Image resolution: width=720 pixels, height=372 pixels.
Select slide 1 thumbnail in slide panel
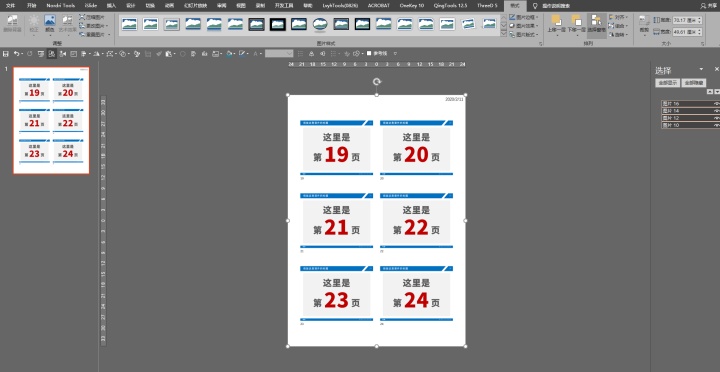[51, 120]
